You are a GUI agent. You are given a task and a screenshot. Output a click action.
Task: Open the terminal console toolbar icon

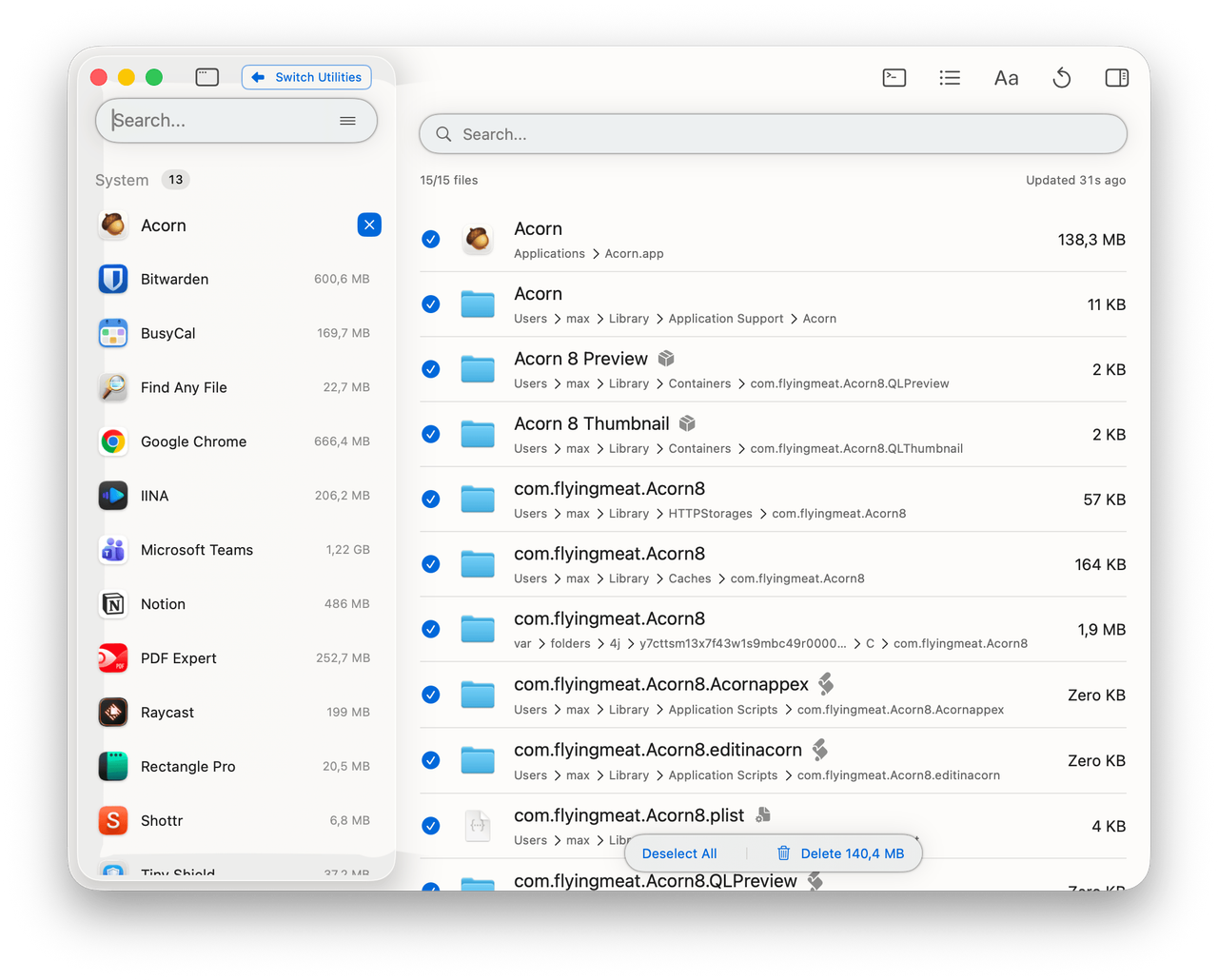click(x=894, y=78)
